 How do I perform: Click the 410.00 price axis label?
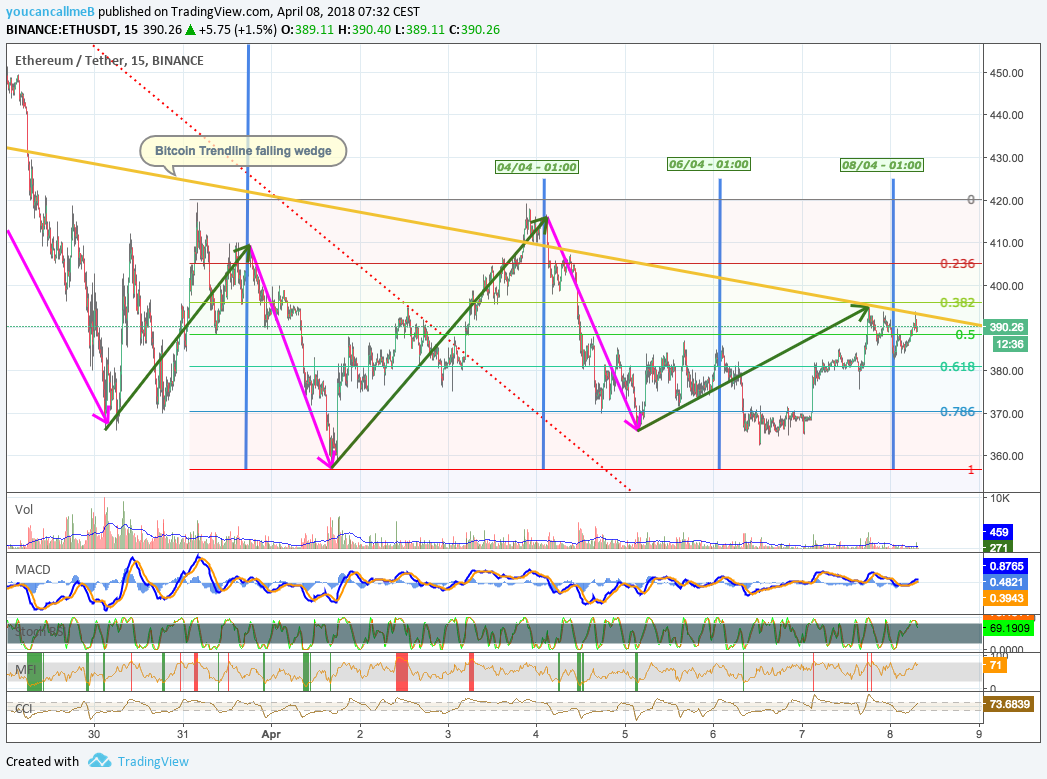point(1006,243)
